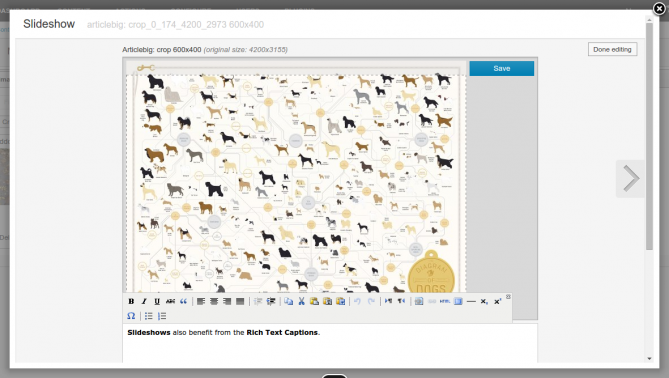Click the scrollbar down arrow
669x378 pixels.
[x=649, y=359]
